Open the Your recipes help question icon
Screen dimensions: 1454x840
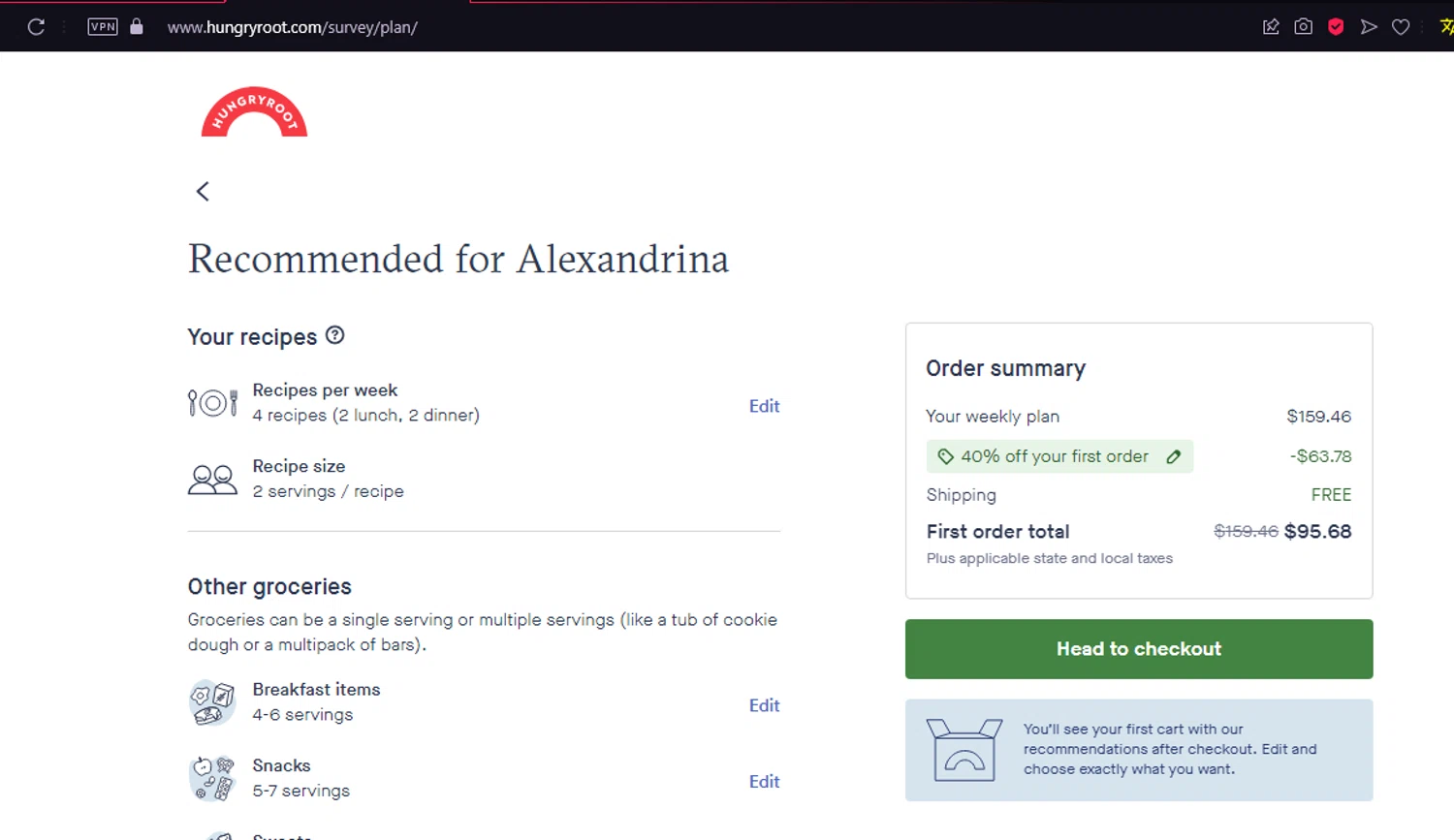[335, 335]
